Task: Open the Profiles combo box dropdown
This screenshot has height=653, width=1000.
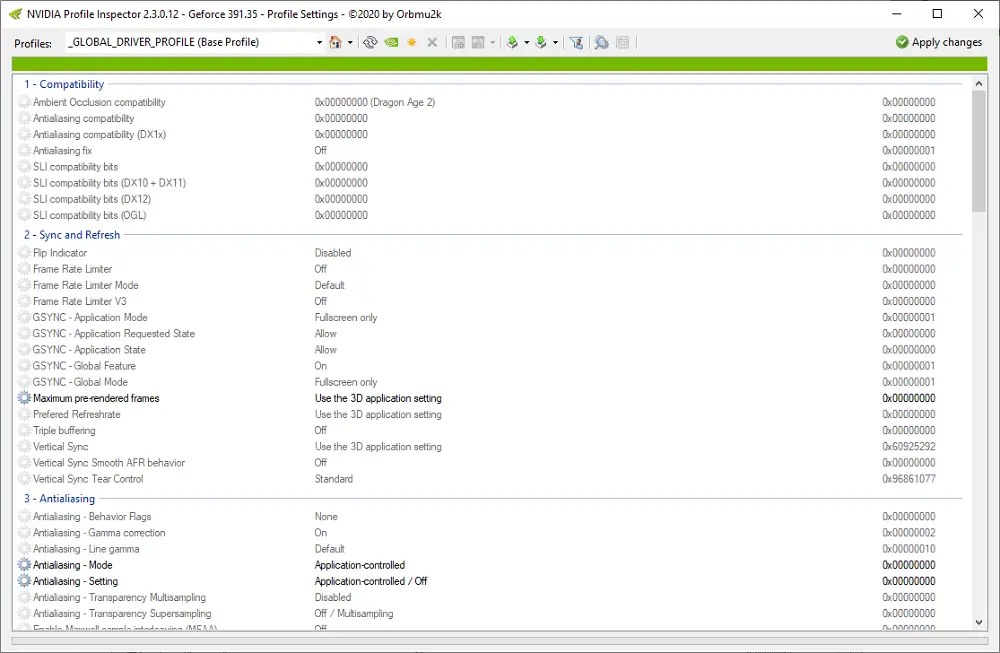Action: (320, 42)
